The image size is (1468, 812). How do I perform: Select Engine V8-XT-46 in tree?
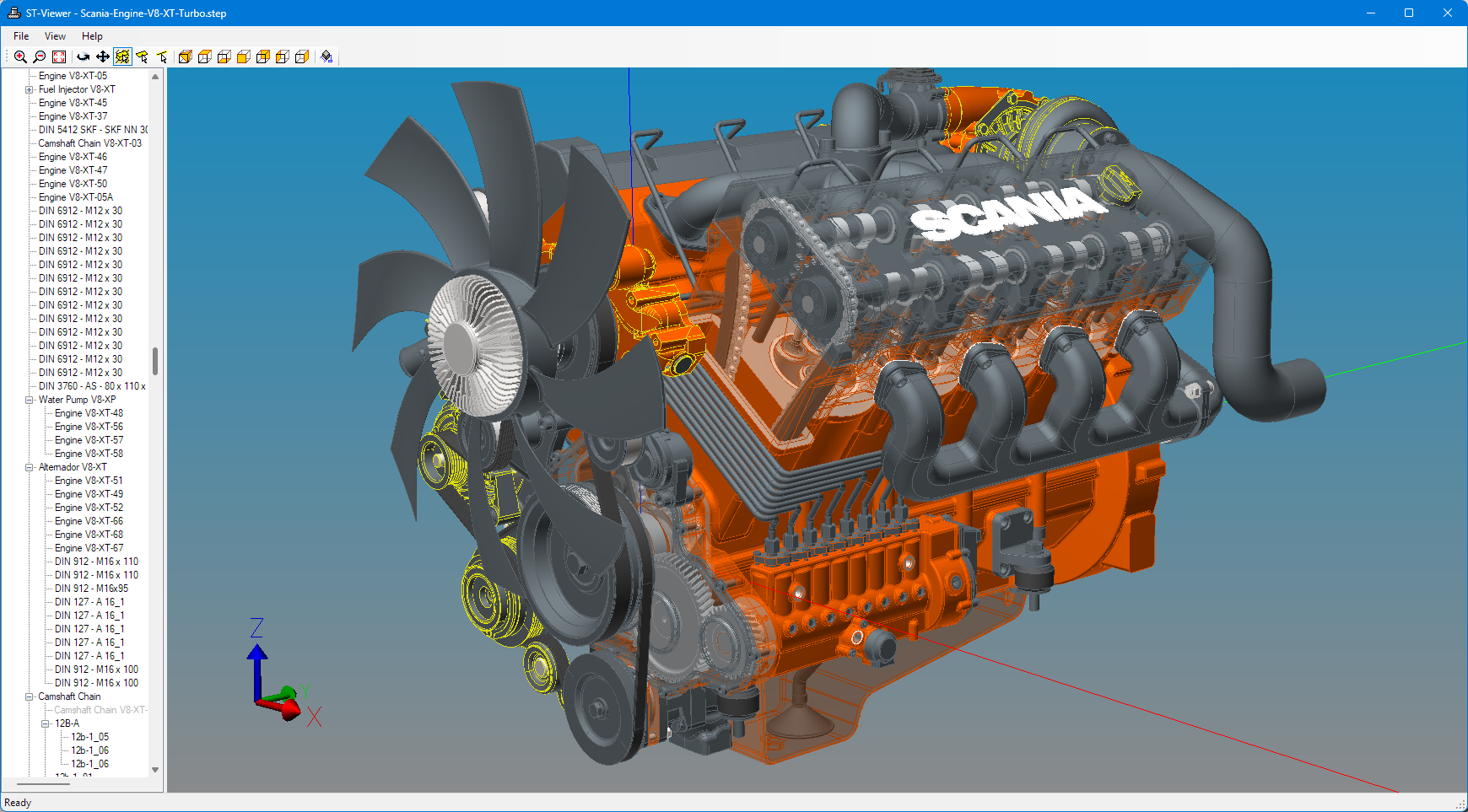tap(73, 157)
